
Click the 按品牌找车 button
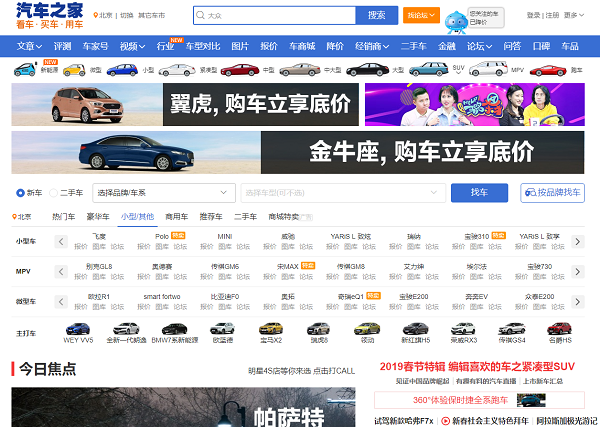coord(553,193)
